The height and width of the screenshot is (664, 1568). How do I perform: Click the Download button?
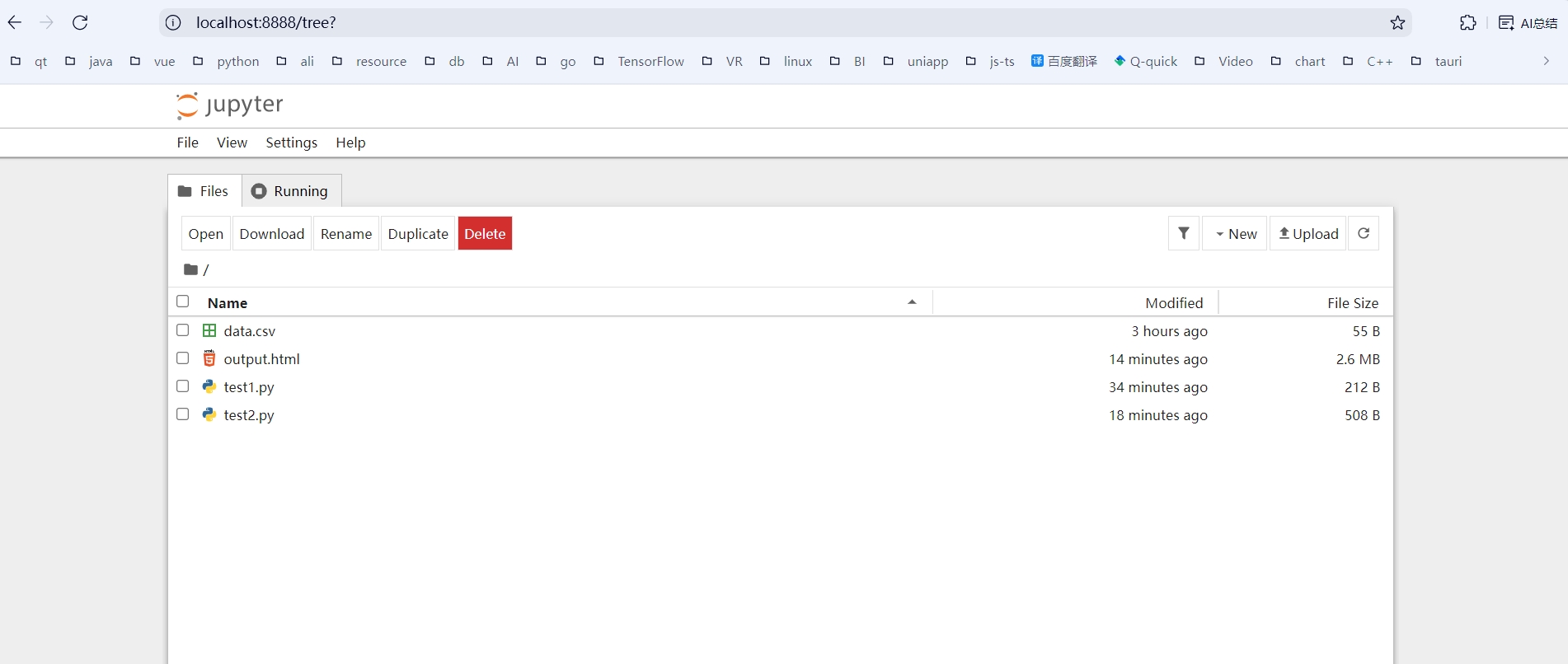click(272, 233)
